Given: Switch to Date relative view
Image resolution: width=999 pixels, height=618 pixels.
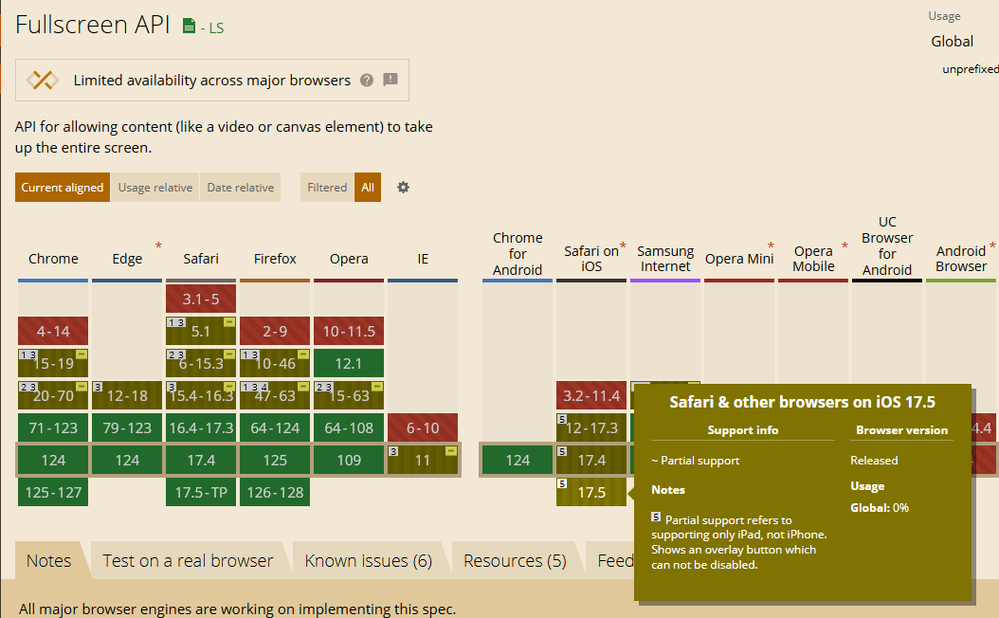Looking at the screenshot, I should [240, 187].
